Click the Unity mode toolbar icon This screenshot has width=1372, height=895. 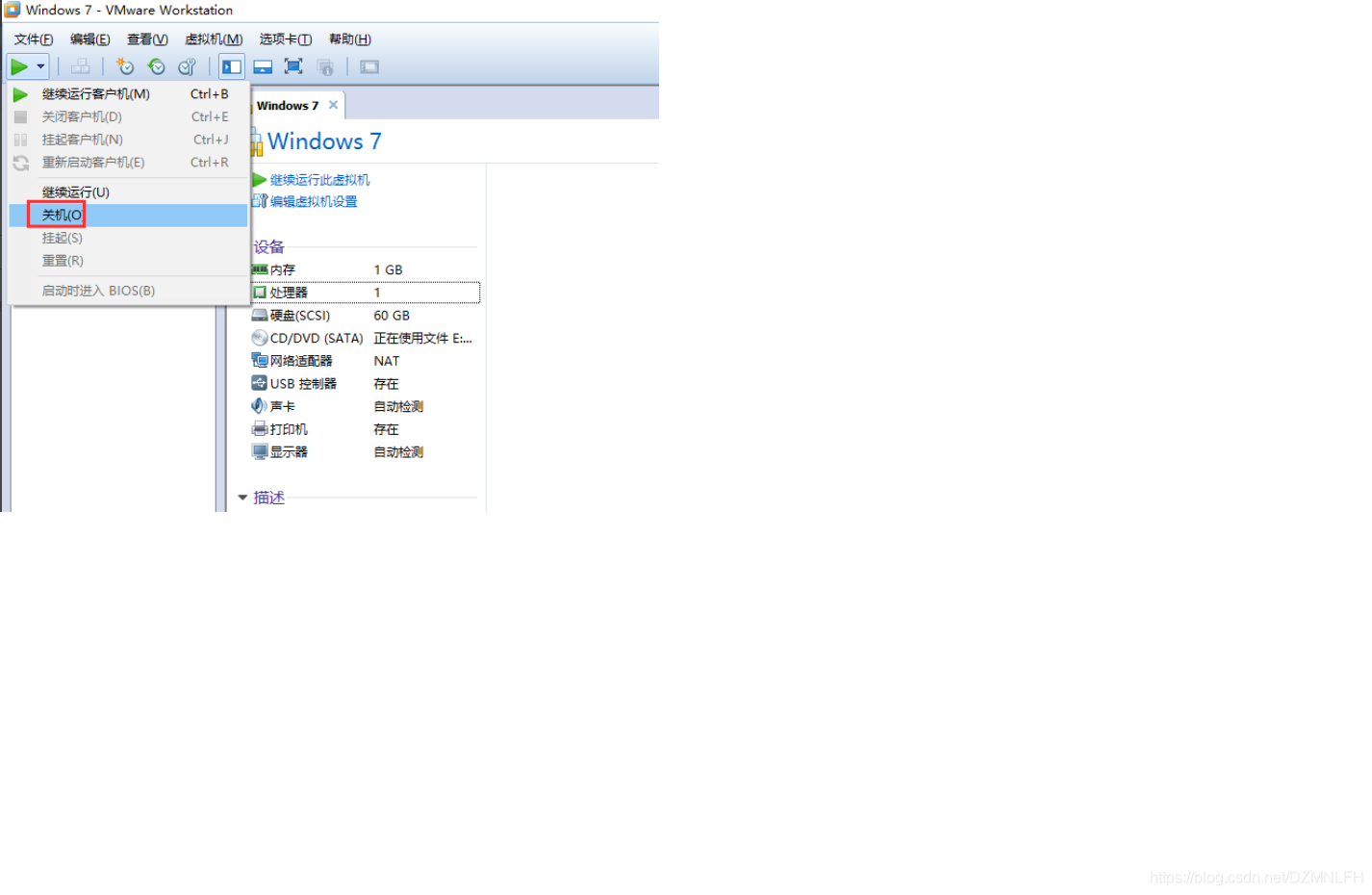pyautogui.click(x=325, y=66)
